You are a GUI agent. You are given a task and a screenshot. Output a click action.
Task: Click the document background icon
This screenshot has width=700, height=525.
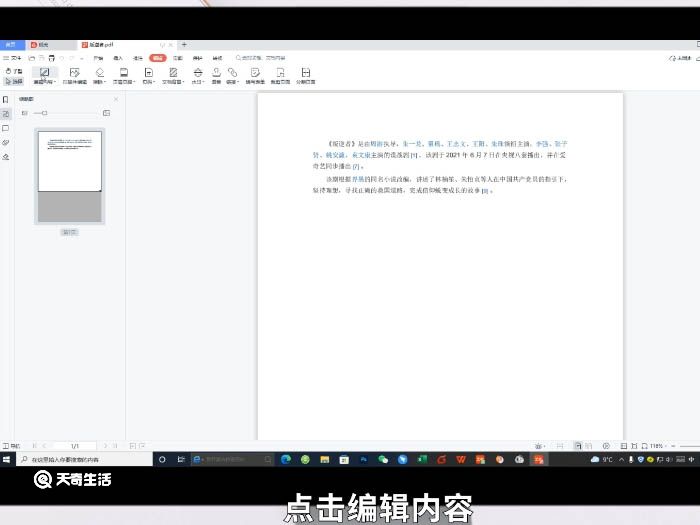tap(173, 72)
